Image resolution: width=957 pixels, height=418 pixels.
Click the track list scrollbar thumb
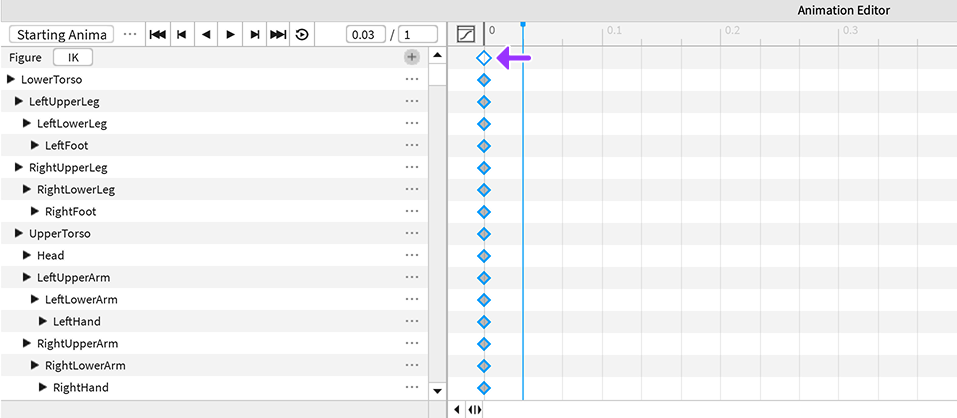coord(436,74)
